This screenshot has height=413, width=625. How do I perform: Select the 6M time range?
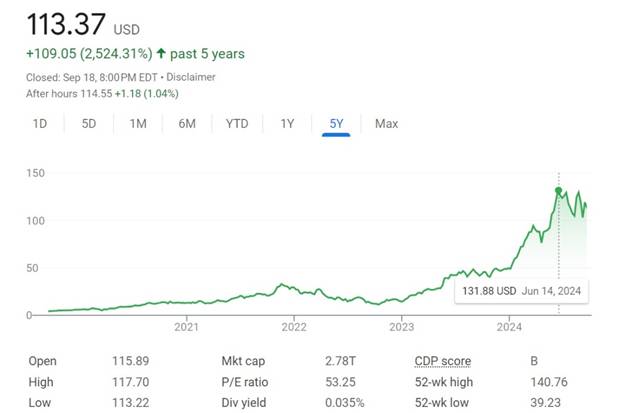187,124
